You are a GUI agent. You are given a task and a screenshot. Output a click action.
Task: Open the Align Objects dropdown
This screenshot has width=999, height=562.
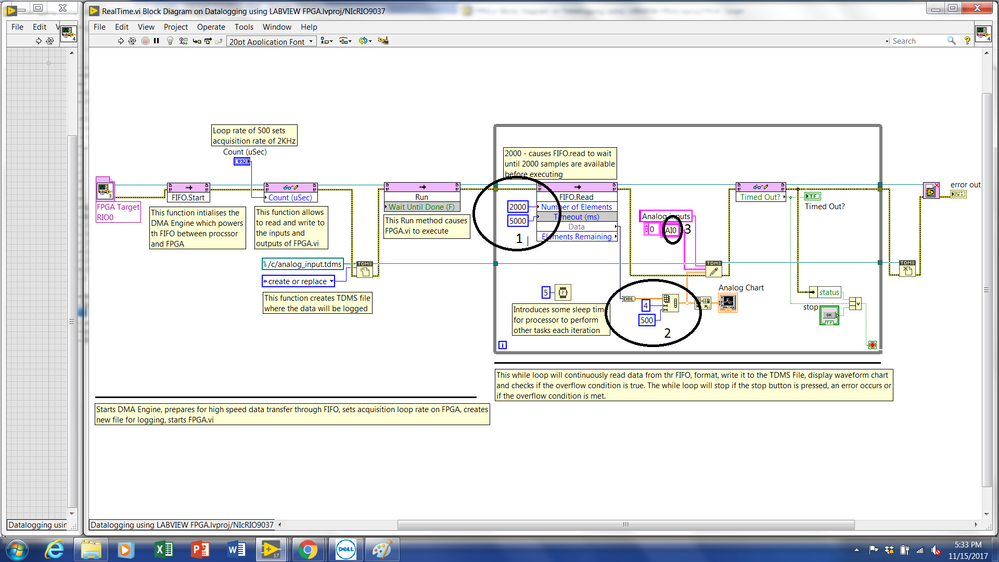326,41
